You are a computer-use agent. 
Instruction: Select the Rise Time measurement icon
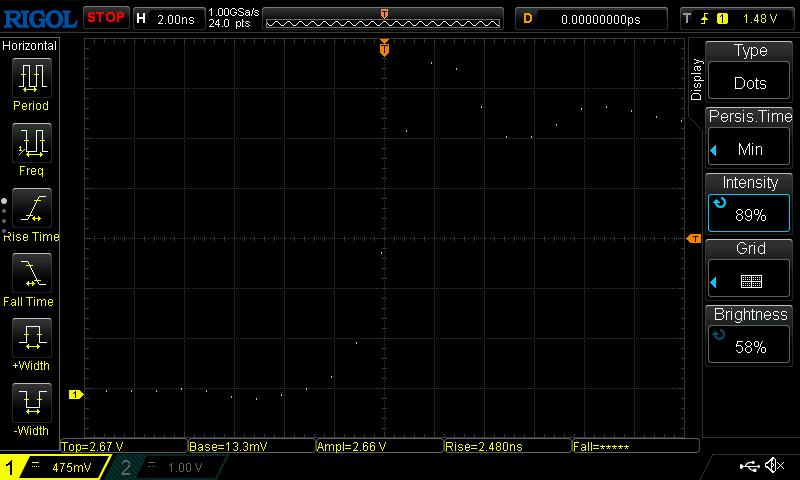pos(32,208)
